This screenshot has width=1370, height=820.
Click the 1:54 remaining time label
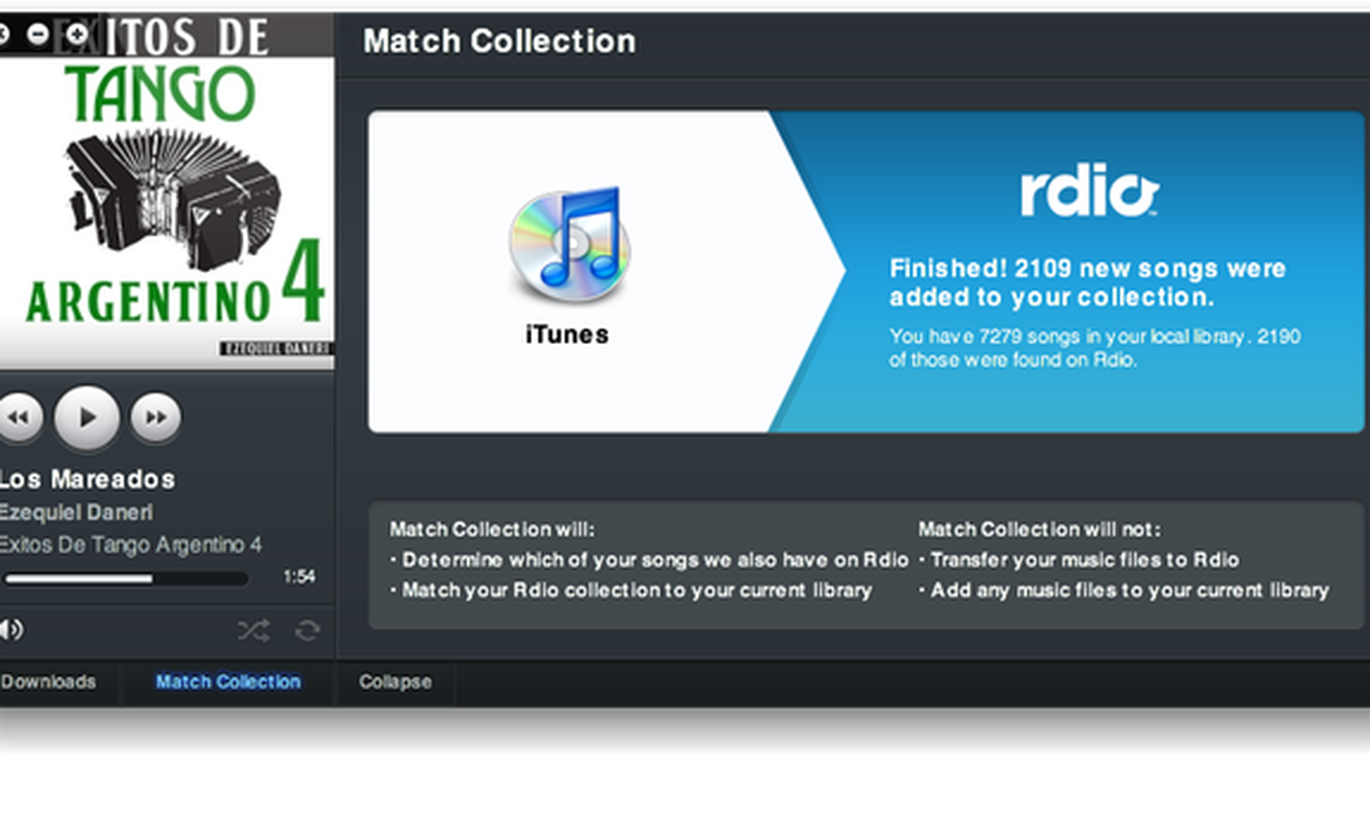[x=299, y=577]
